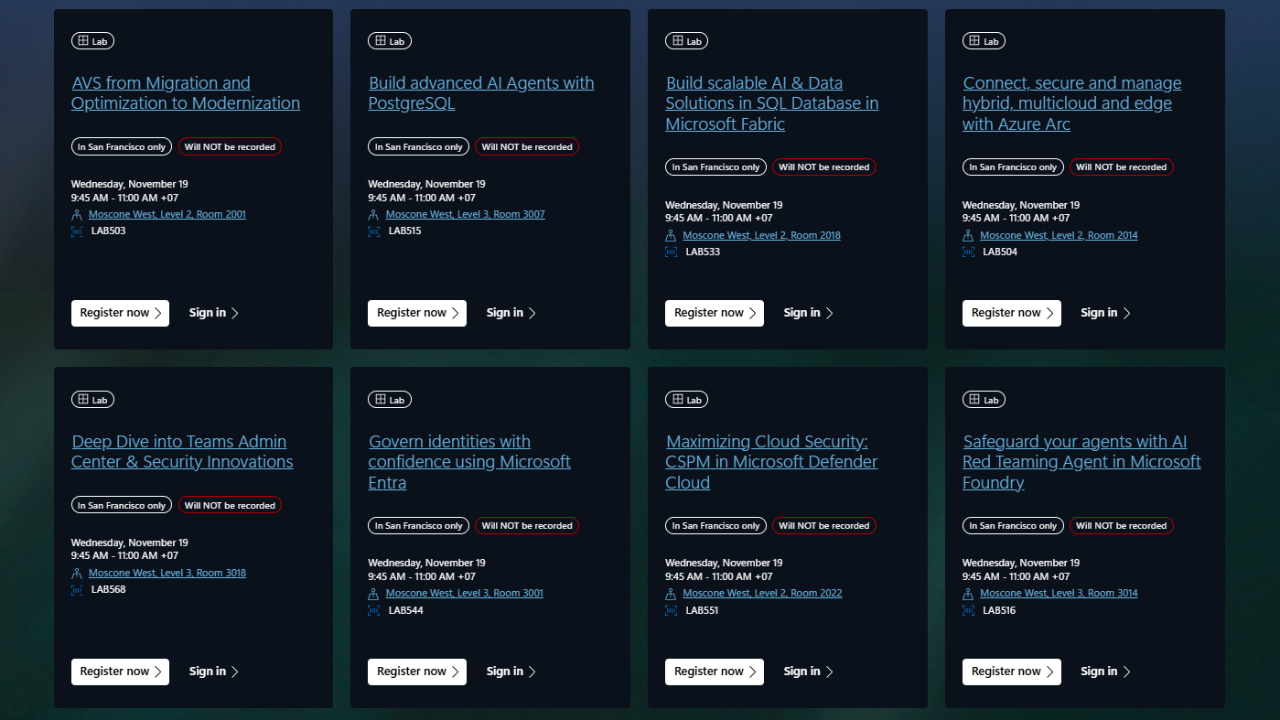
Task: Click the Lab badge on the Safeguard your agents card
Action: coord(983,400)
